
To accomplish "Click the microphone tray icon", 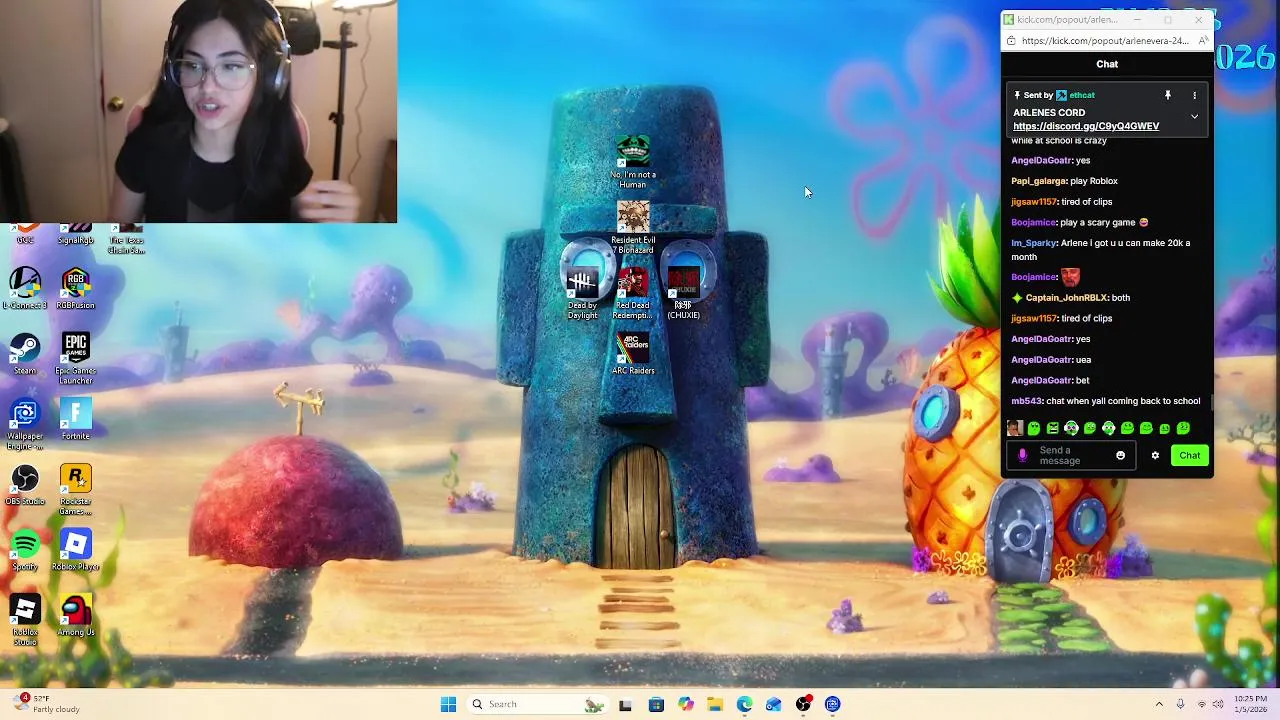I will tap(1180, 704).
